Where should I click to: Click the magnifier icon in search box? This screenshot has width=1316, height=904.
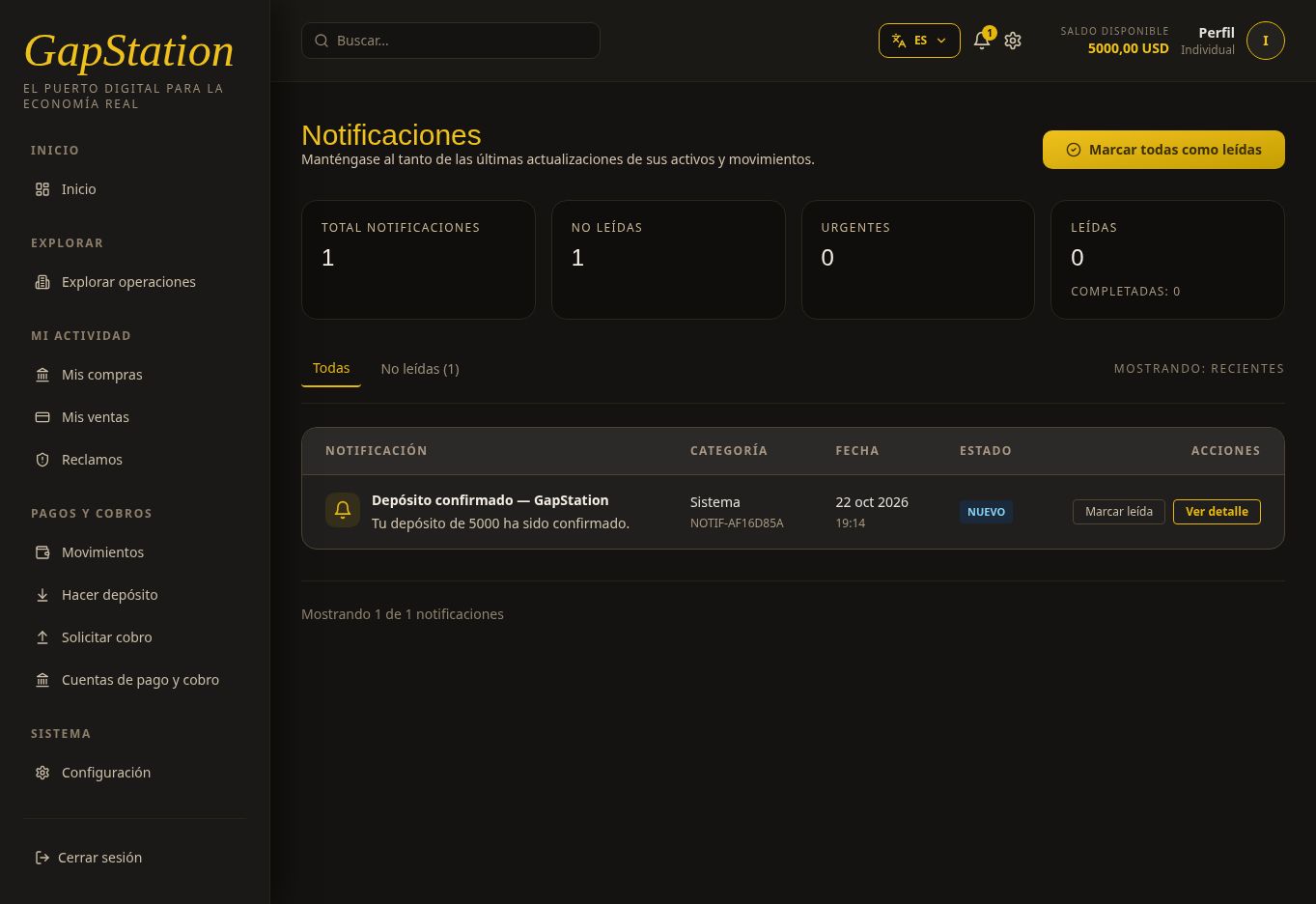(x=322, y=41)
